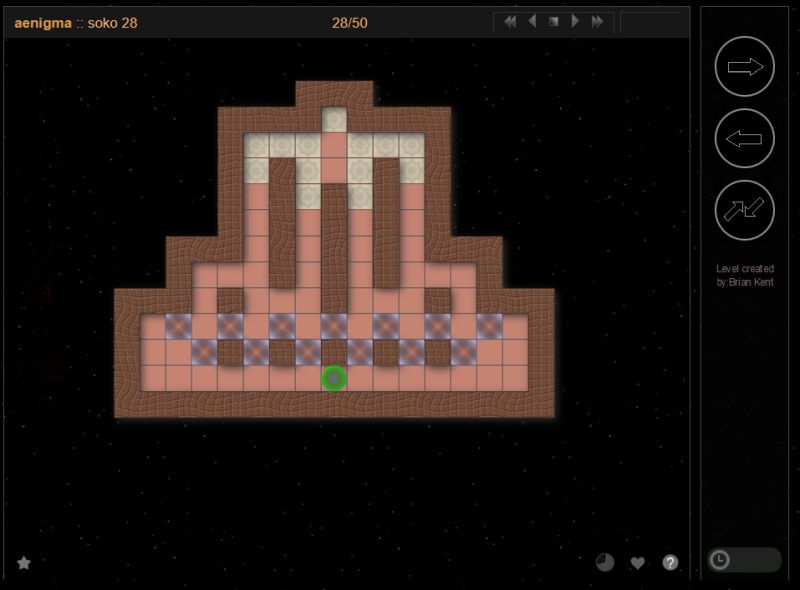Open the pie chart statistics icon

(x=605, y=562)
